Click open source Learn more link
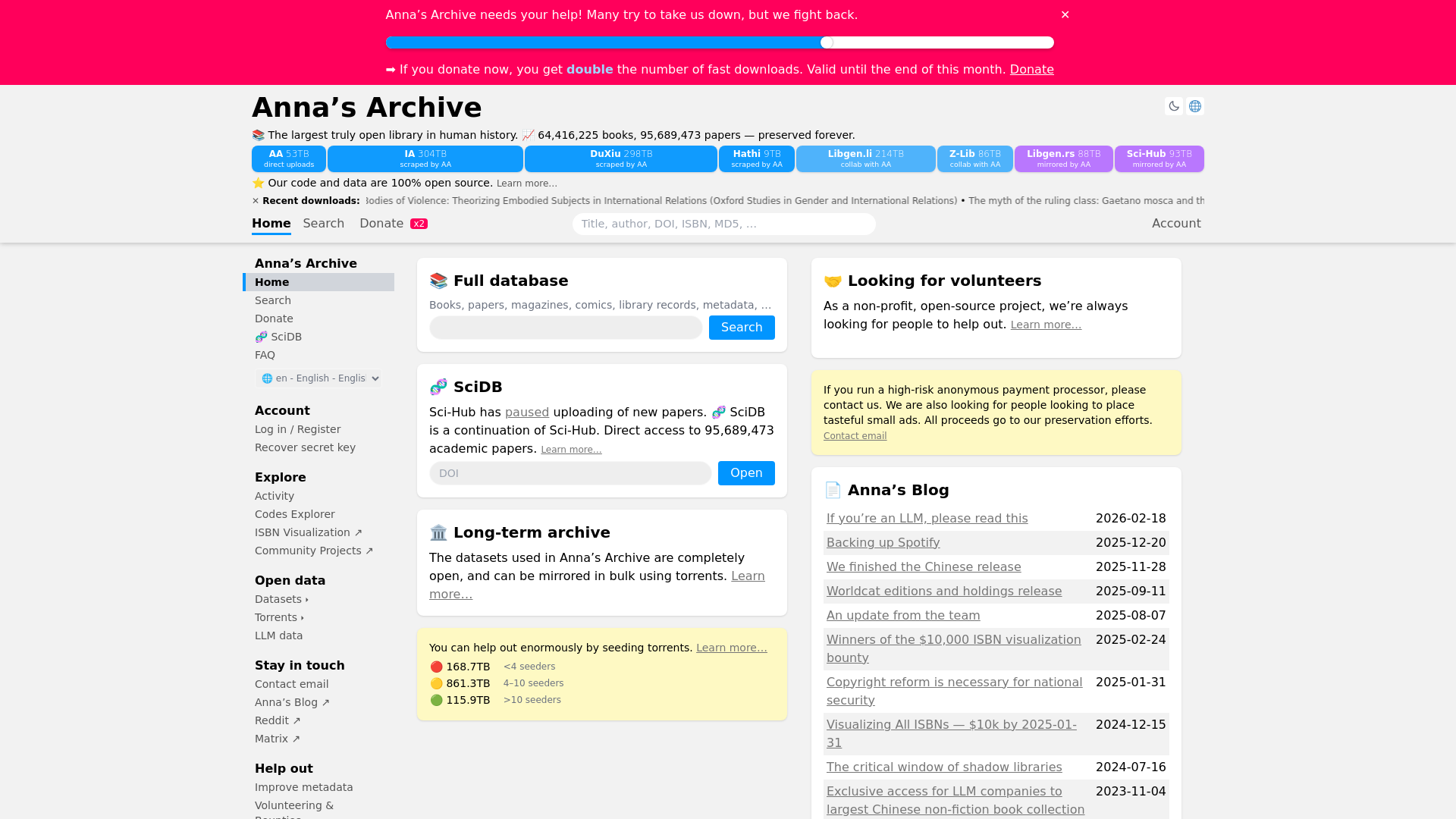The width and height of the screenshot is (1456, 819). pyautogui.click(x=527, y=184)
